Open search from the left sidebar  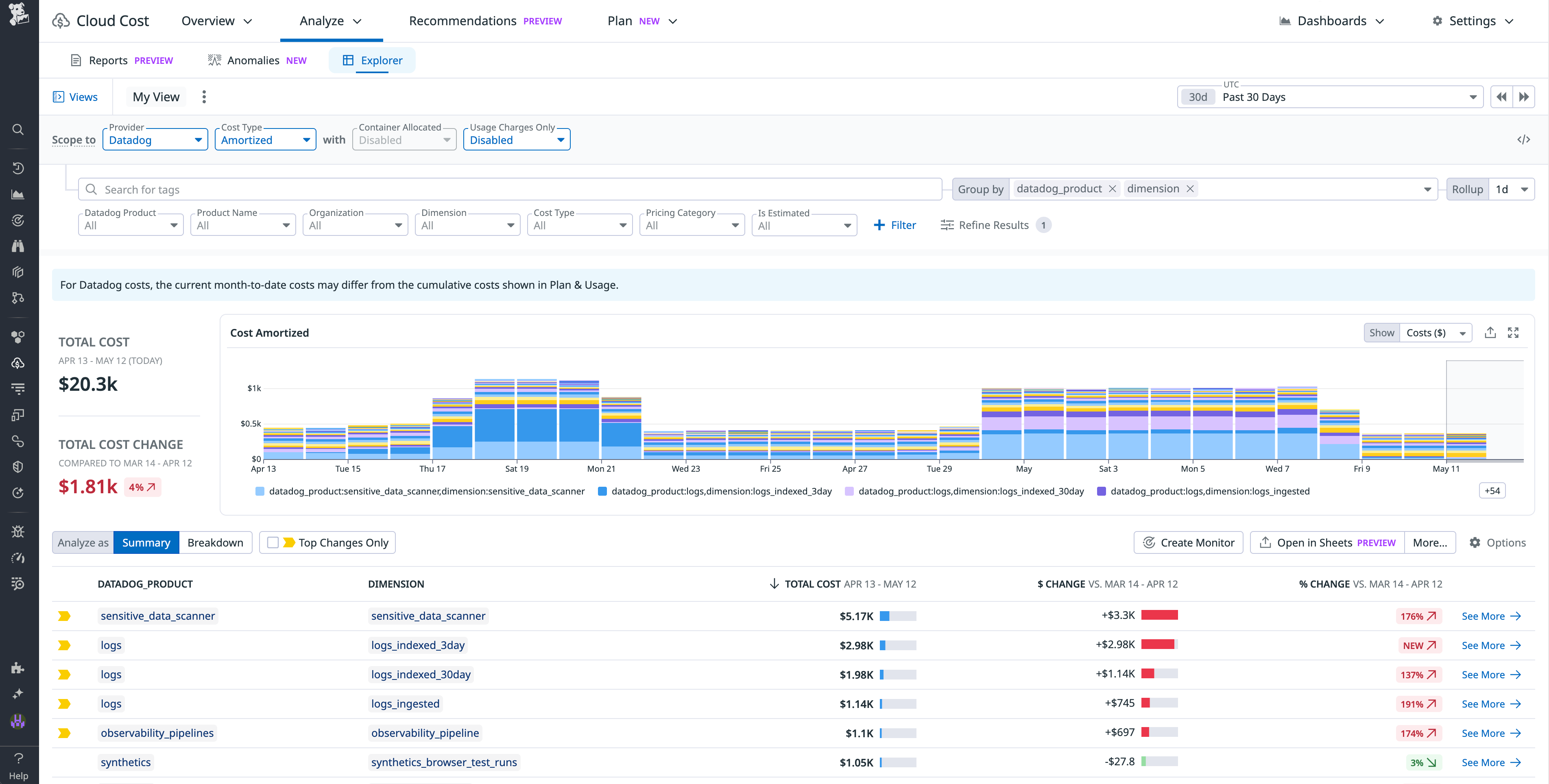[x=17, y=129]
